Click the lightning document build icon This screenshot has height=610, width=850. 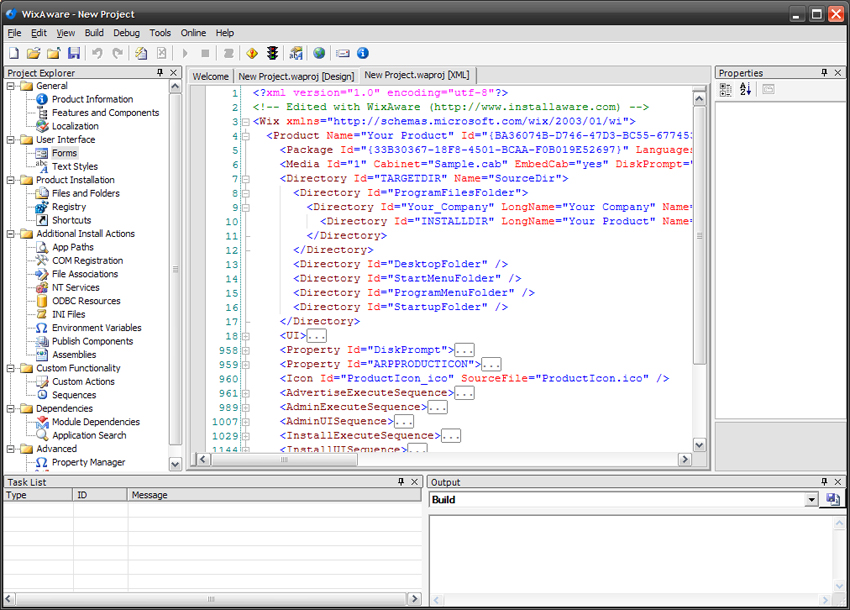pos(141,53)
